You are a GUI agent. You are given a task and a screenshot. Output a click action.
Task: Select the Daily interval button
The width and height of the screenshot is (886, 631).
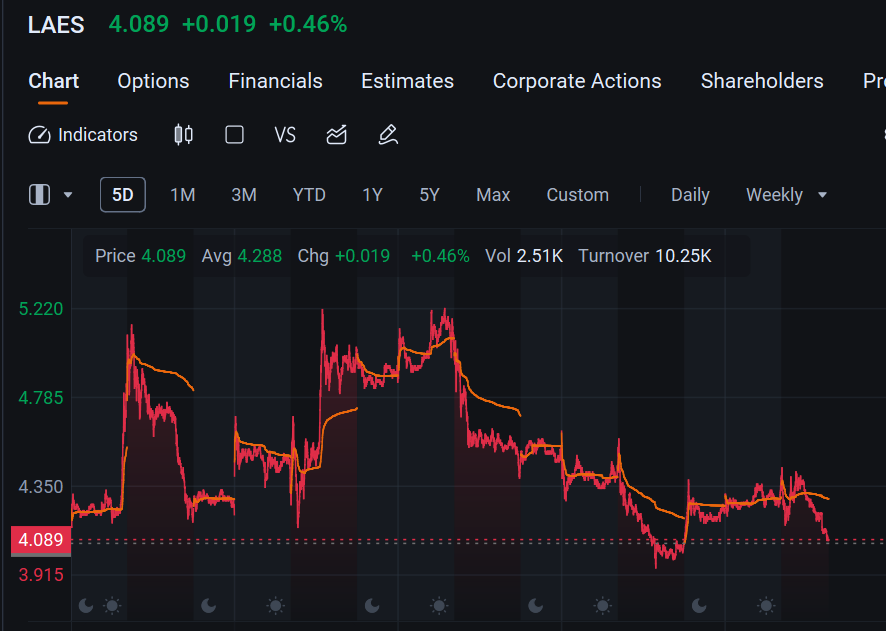coord(690,195)
